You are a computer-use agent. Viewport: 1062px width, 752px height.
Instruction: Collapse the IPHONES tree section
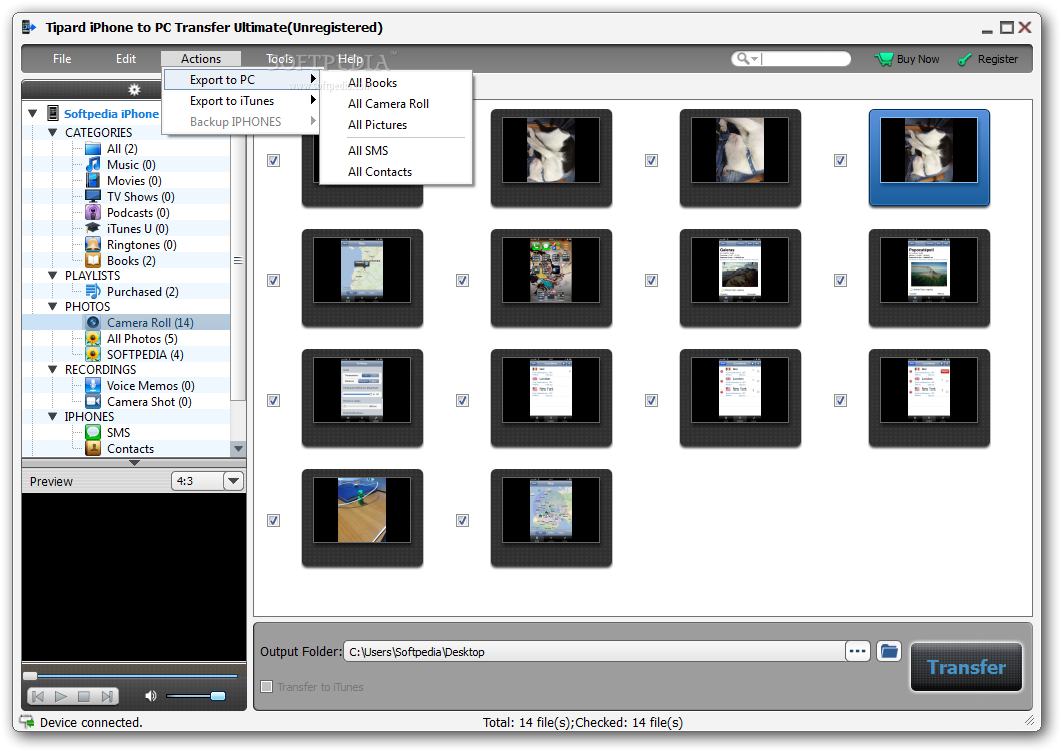(x=53, y=417)
